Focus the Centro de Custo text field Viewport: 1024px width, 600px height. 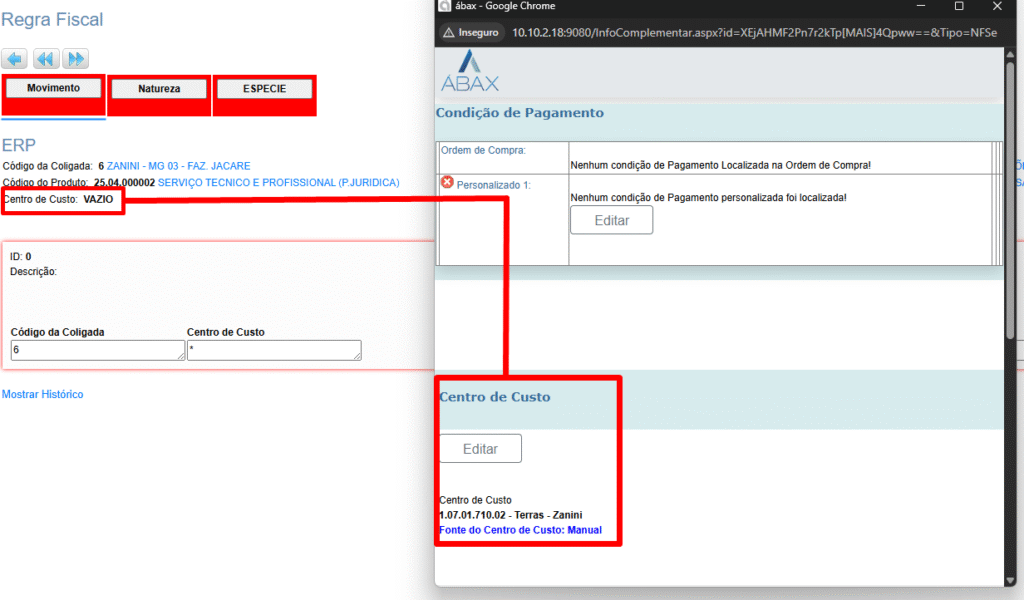click(x=273, y=350)
